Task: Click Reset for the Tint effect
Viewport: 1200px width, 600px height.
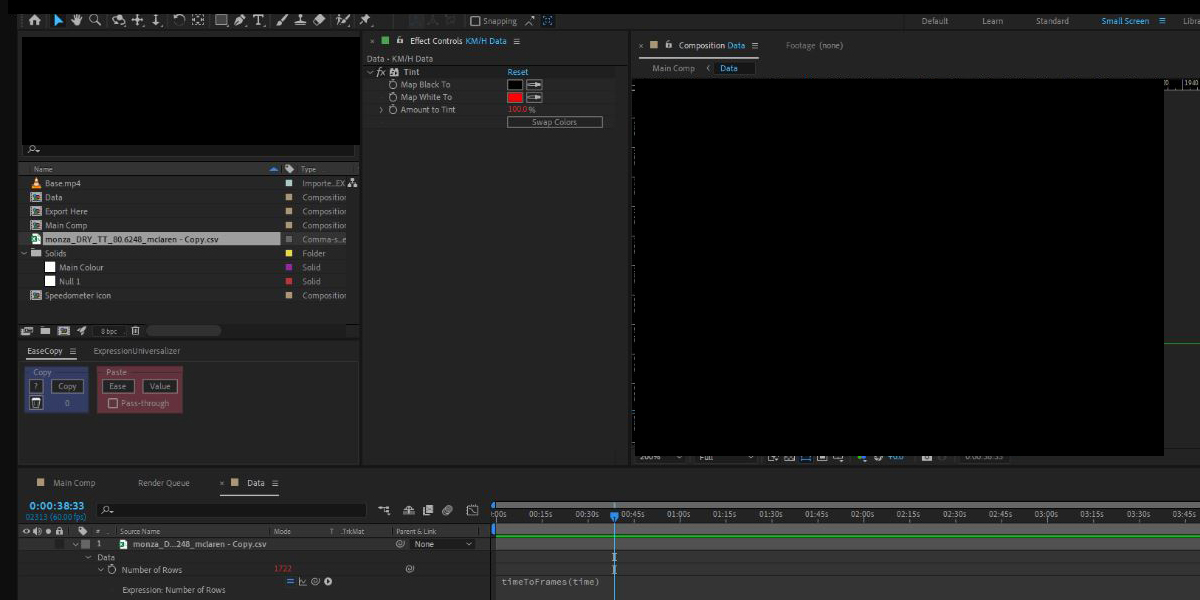Action: [517, 73]
